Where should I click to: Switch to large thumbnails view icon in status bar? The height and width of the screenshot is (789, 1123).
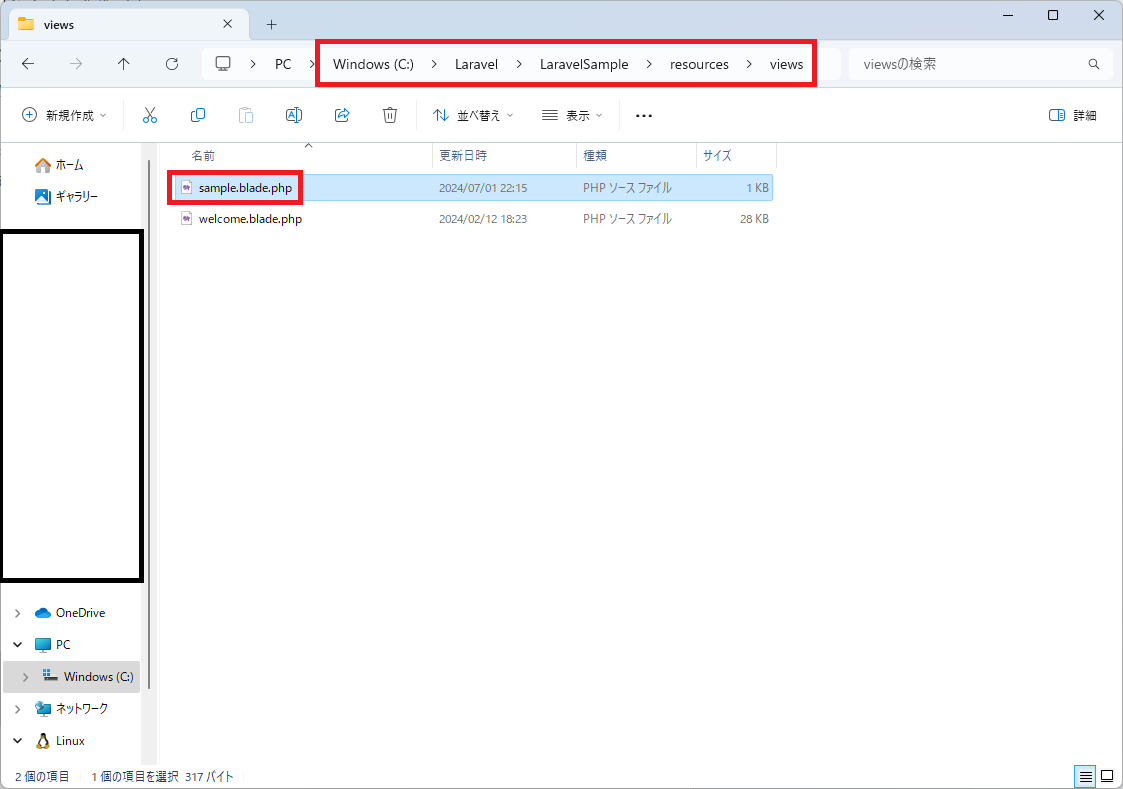(1107, 776)
